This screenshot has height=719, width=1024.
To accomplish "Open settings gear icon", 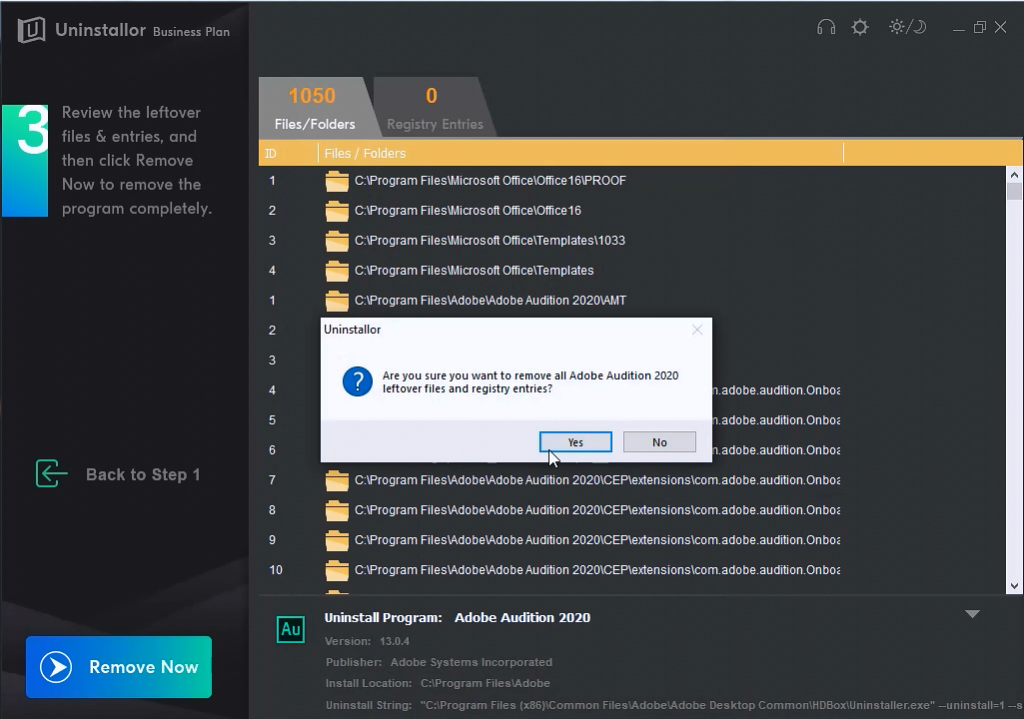I will 860,27.
